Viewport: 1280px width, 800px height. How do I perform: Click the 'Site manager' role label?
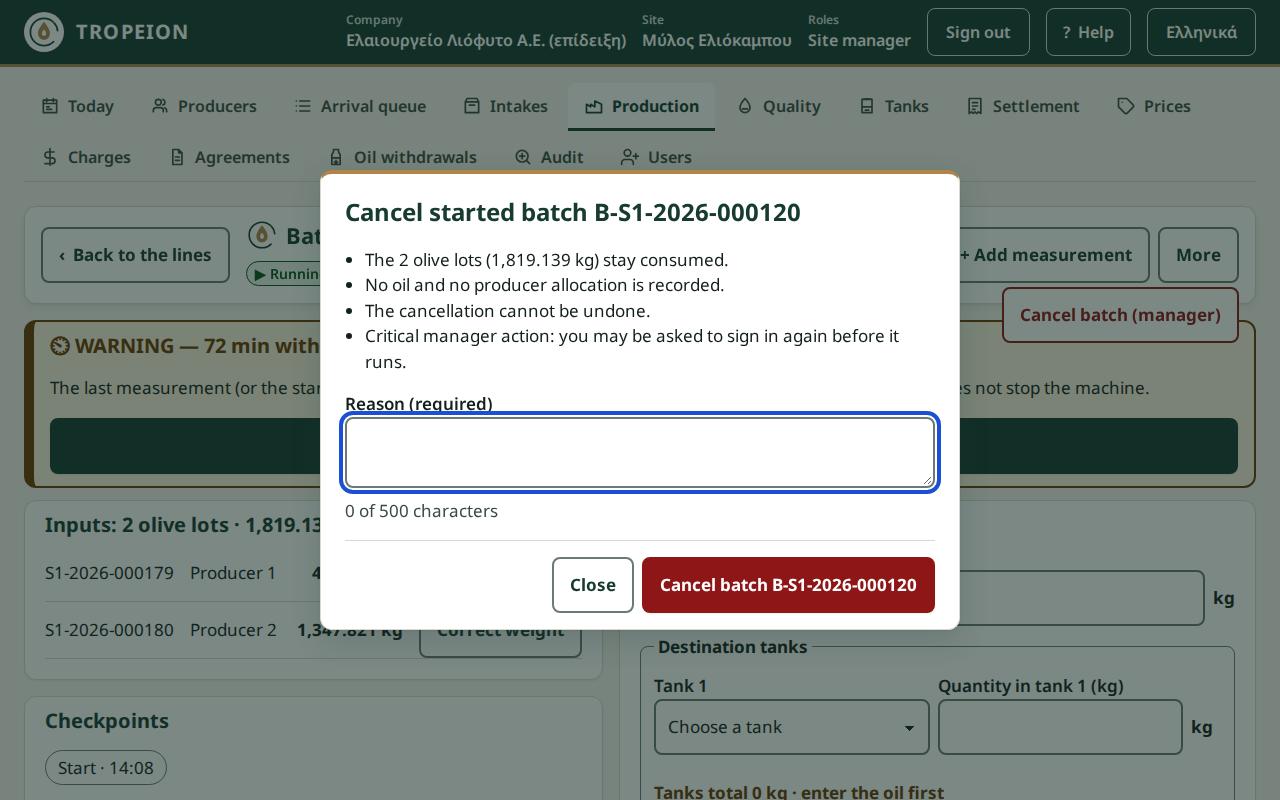pyautogui.click(x=859, y=41)
